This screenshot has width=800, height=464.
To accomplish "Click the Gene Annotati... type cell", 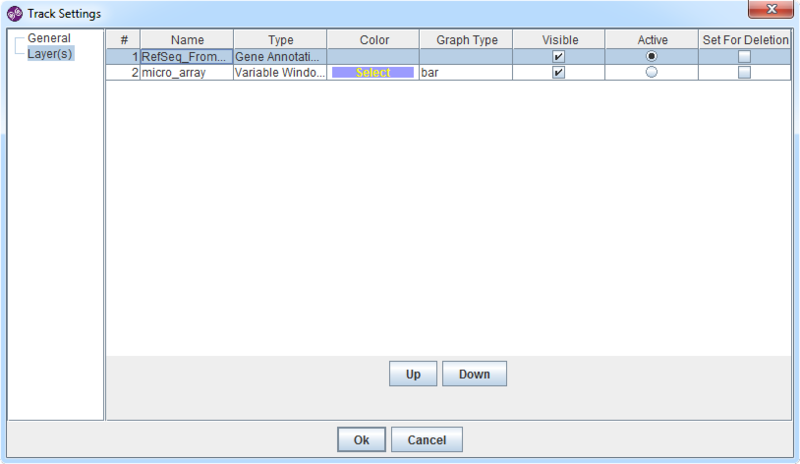I will (x=280, y=57).
